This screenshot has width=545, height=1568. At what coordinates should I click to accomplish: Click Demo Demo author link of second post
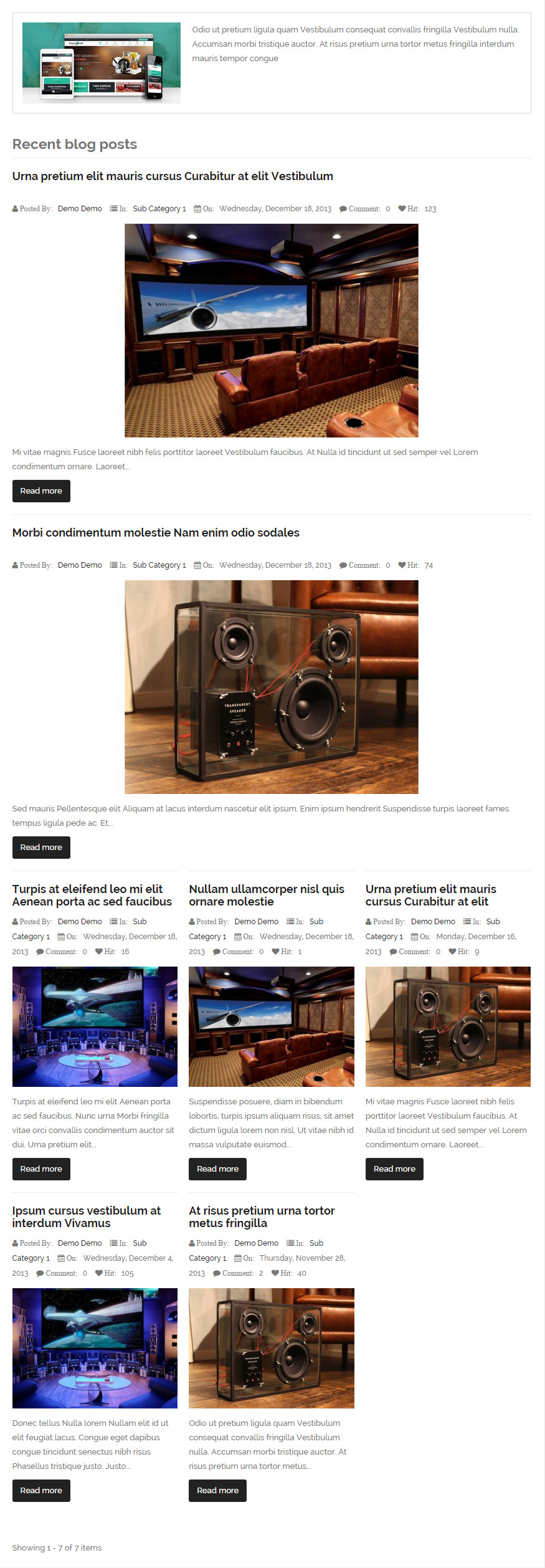[x=80, y=565]
